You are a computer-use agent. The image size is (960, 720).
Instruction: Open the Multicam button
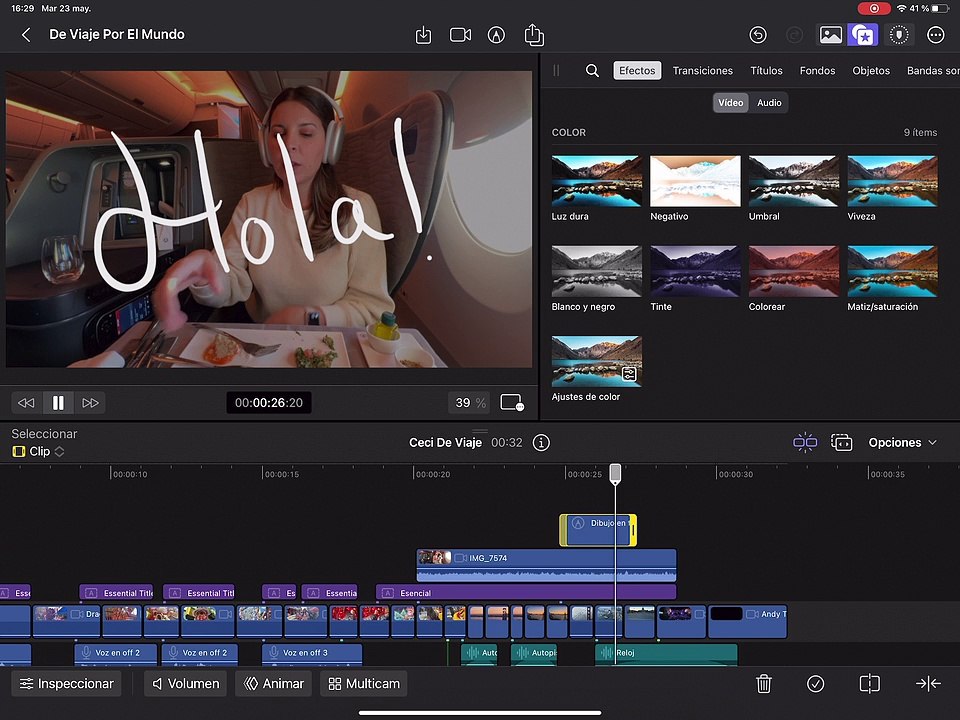click(364, 683)
